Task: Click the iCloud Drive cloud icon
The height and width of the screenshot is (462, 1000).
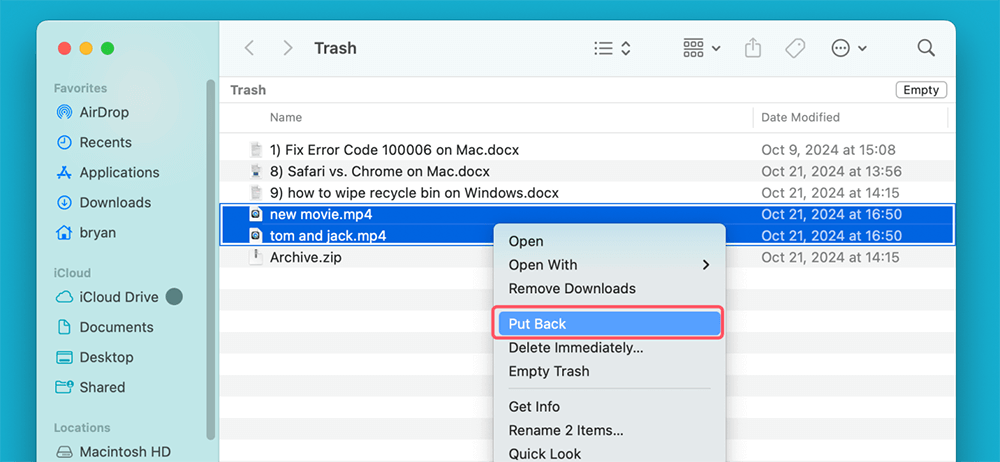Action: (64, 297)
